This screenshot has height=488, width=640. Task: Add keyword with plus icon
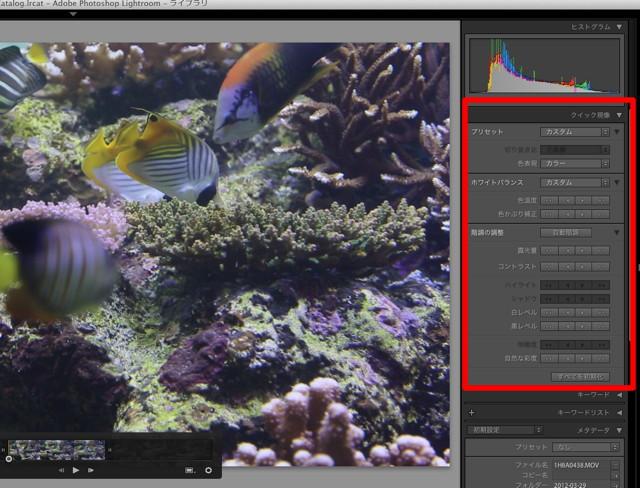point(471,412)
